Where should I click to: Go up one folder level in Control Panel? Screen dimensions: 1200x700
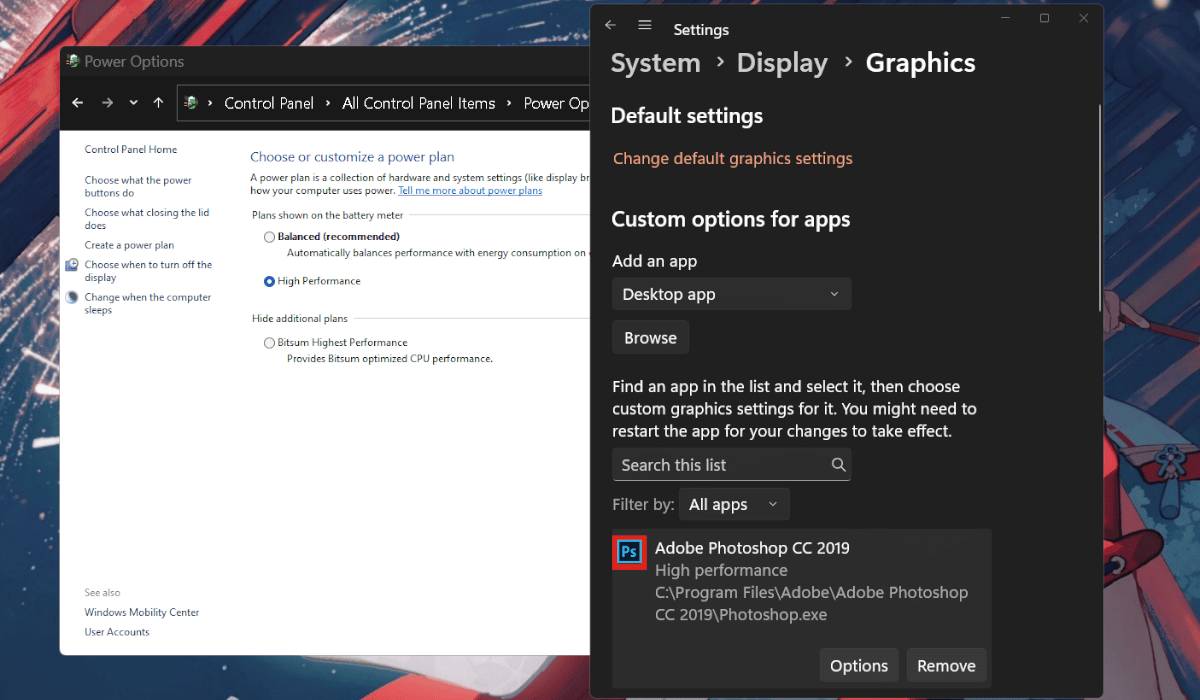[x=158, y=103]
